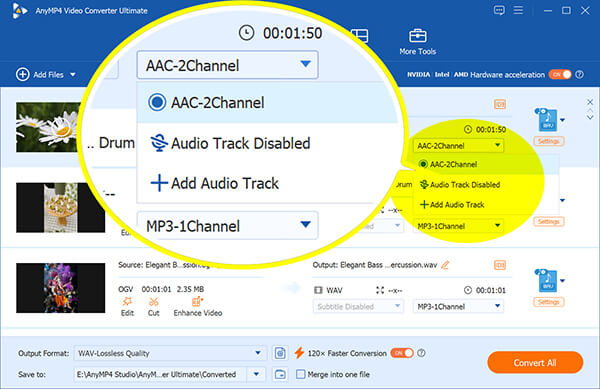
Task: Click the Add Files button
Action: coord(40,75)
